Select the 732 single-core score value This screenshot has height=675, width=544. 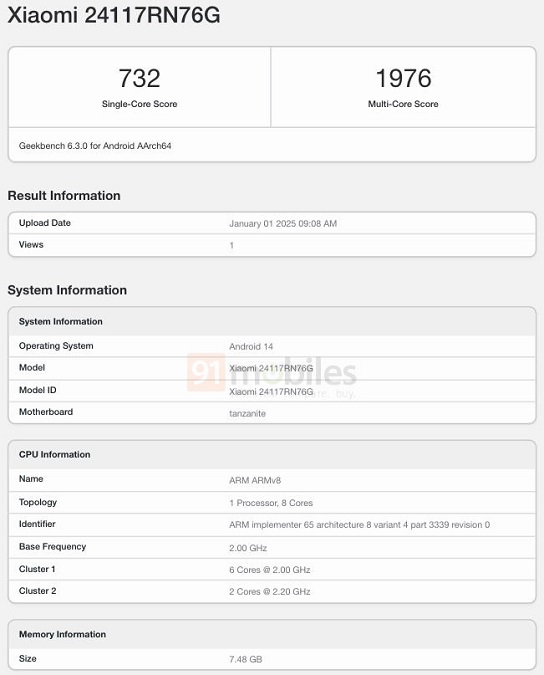tap(139, 78)
